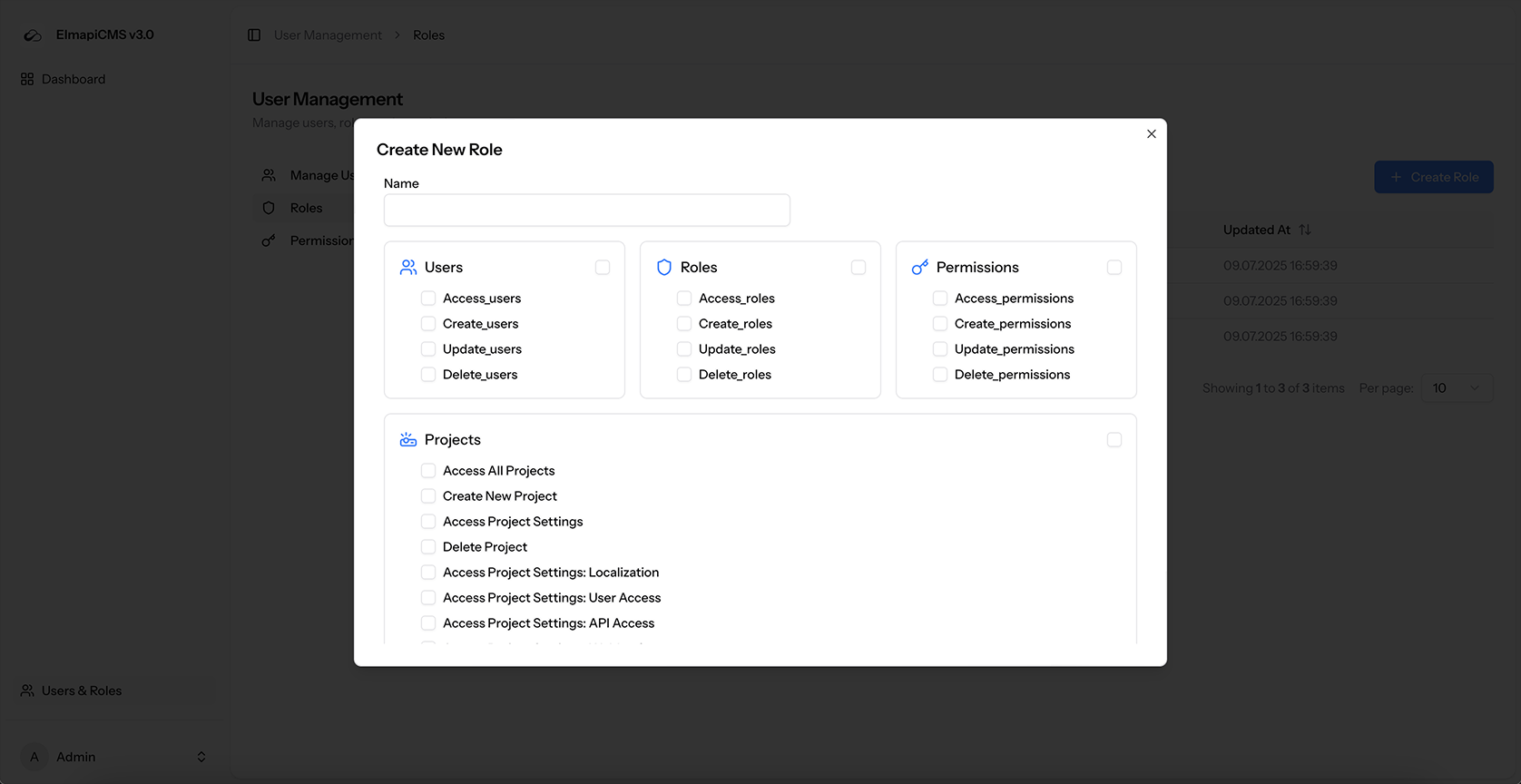The width and height of the screenshot is (1521, 784).
Task: Open Users & Roles in the sidebar
Action: 114,691
